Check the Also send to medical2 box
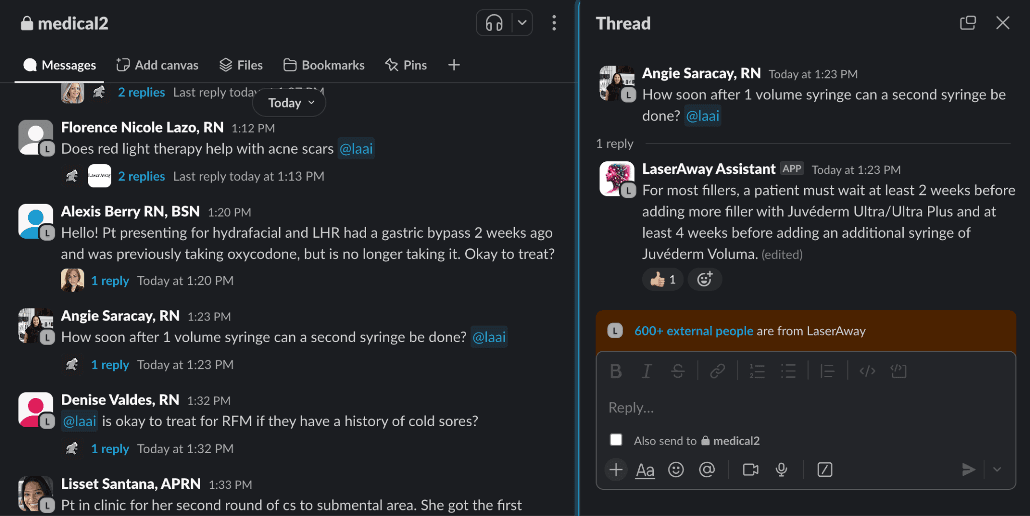The height and width of the screenshot is (516, 1030). [x=616, y=440]
